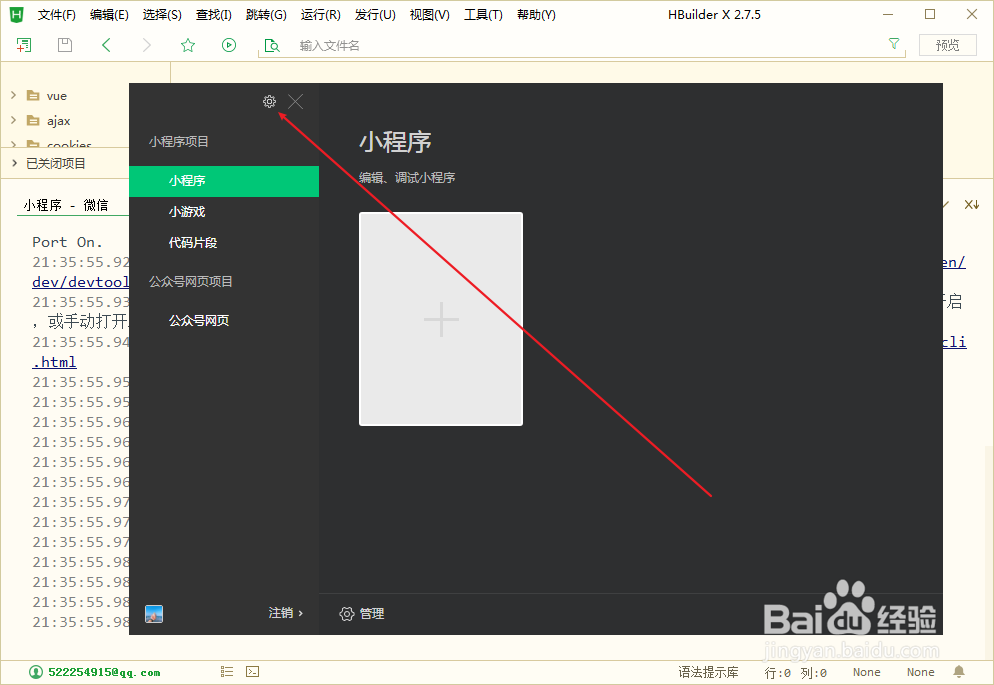Go back with the left arrow icon
This screenshot has width=994, height=685.
pos(106,45)
